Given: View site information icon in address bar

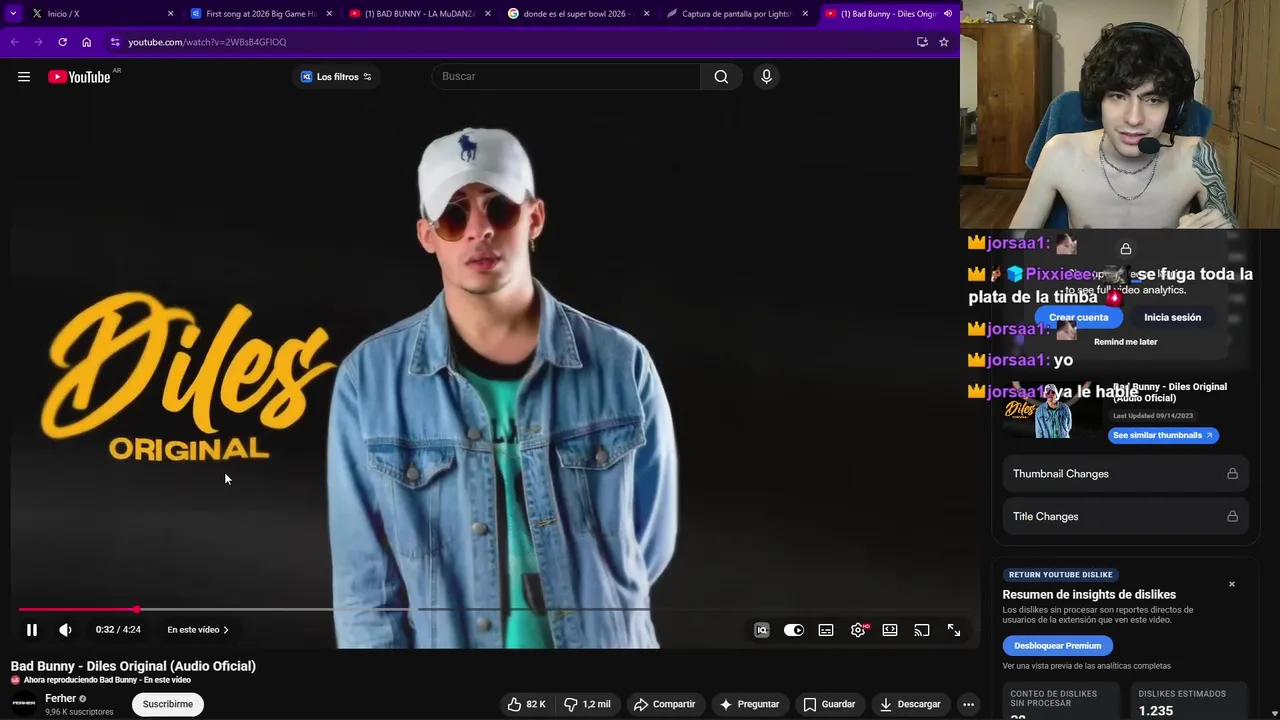Looking at the screenshot, I should click(x=115, y=42).
